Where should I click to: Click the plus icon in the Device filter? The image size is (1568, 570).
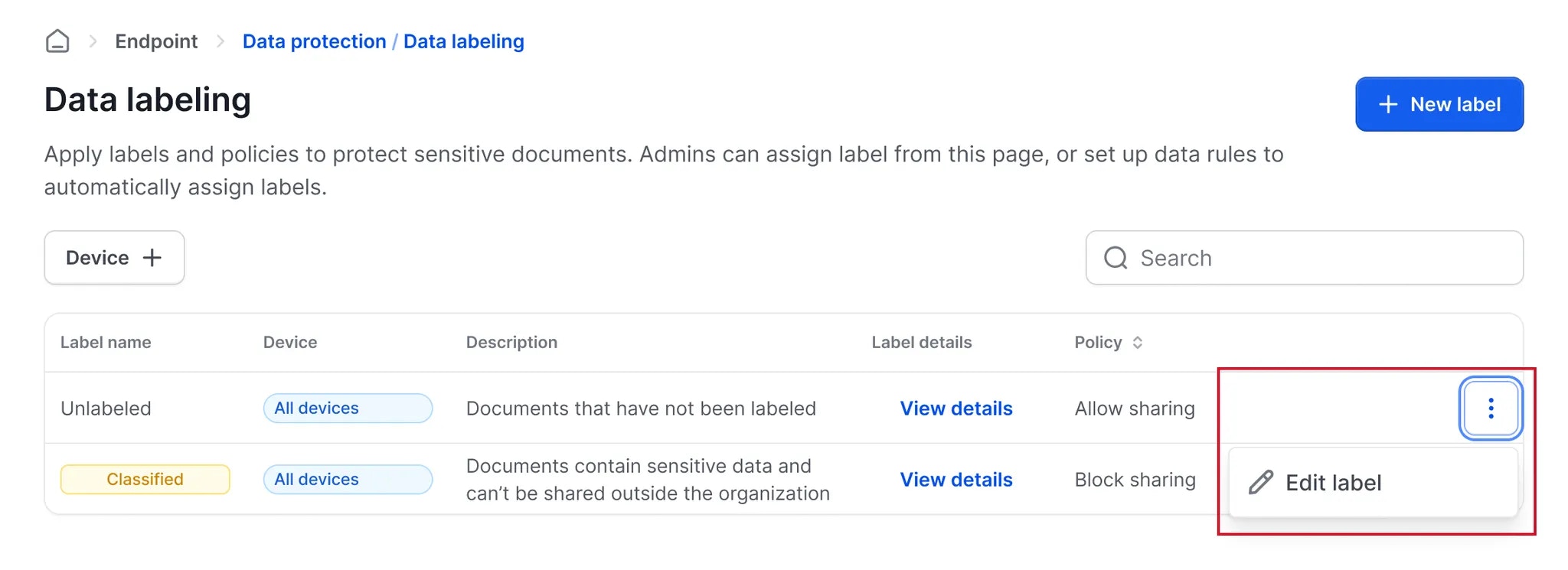(152, 258)
